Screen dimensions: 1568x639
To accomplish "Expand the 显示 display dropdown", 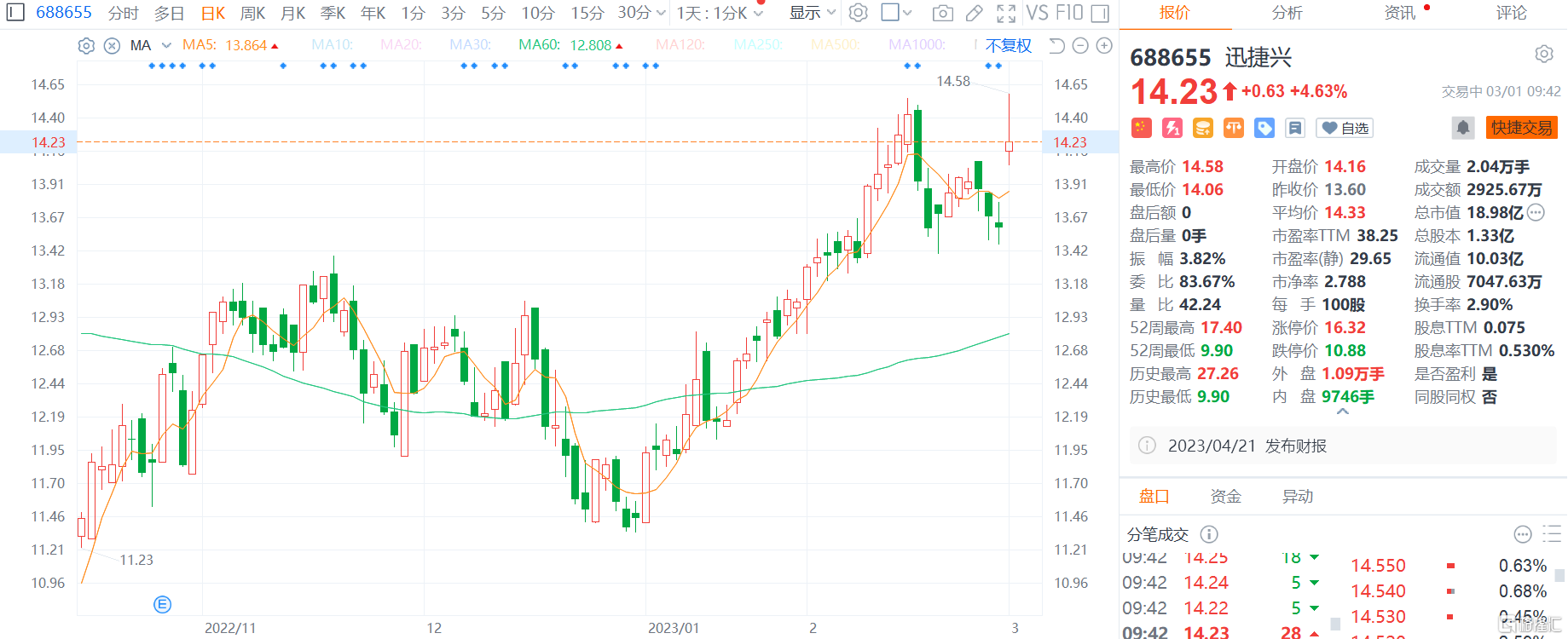I will pyautogui.click(x=812, y=13).
